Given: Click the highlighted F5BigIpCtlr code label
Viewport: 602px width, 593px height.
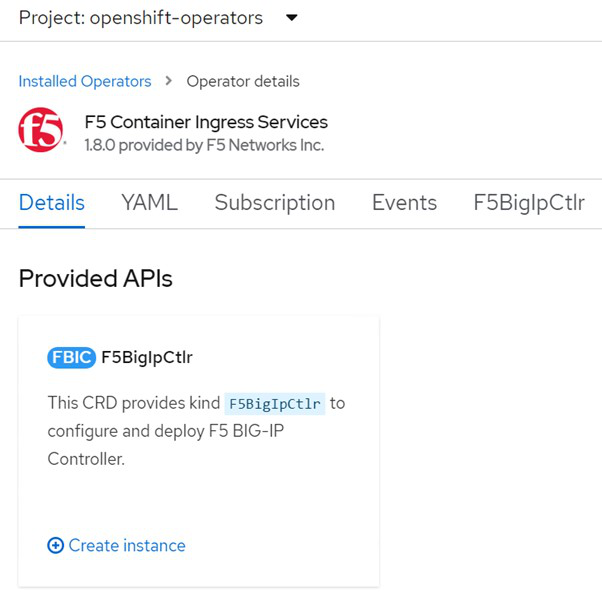Looking at the screenshot, I should click(275, 404).
